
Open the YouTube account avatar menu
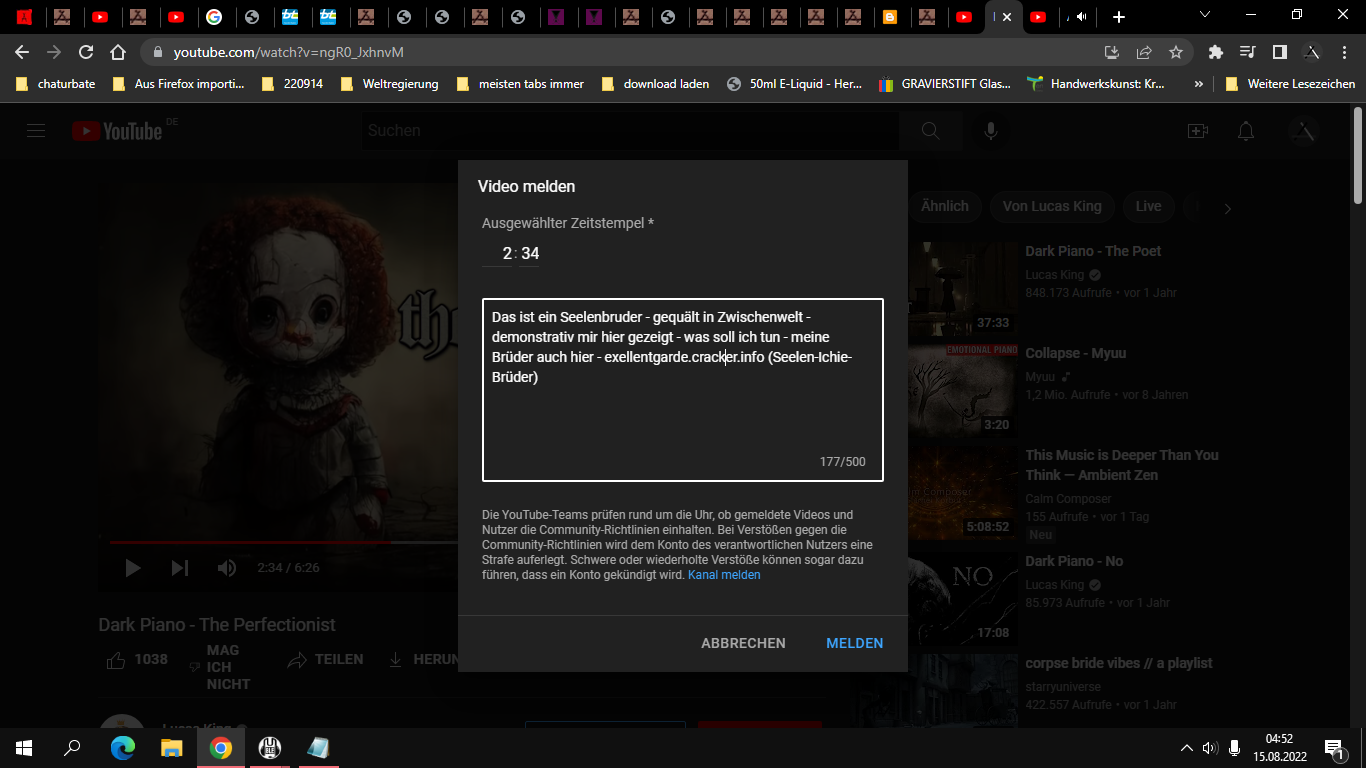tap(1304, 131)
